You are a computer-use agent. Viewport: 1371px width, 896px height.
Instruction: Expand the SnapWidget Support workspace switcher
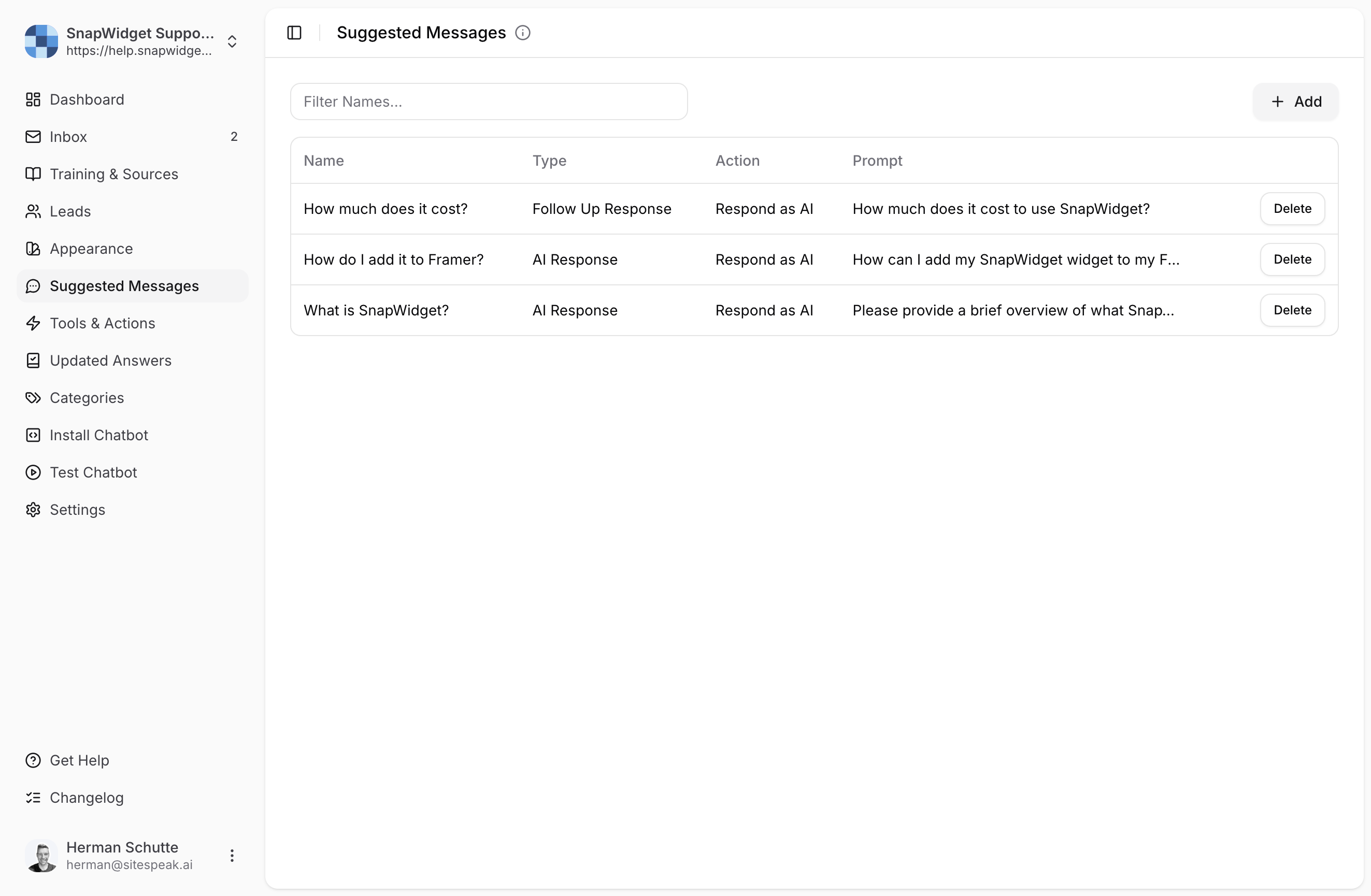[x=232, y=41]
